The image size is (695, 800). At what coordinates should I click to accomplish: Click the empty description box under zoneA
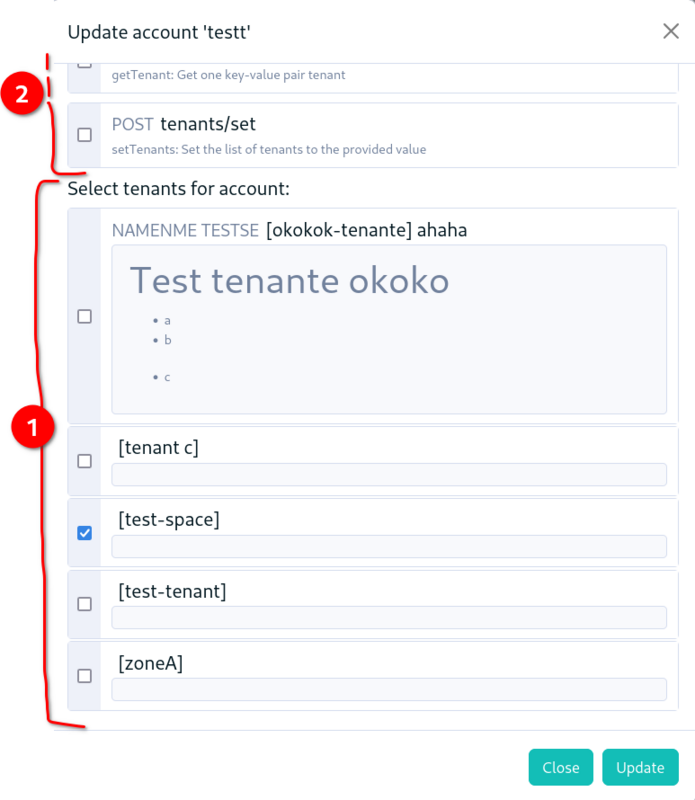pyautogui.click(x=389, y=689)
